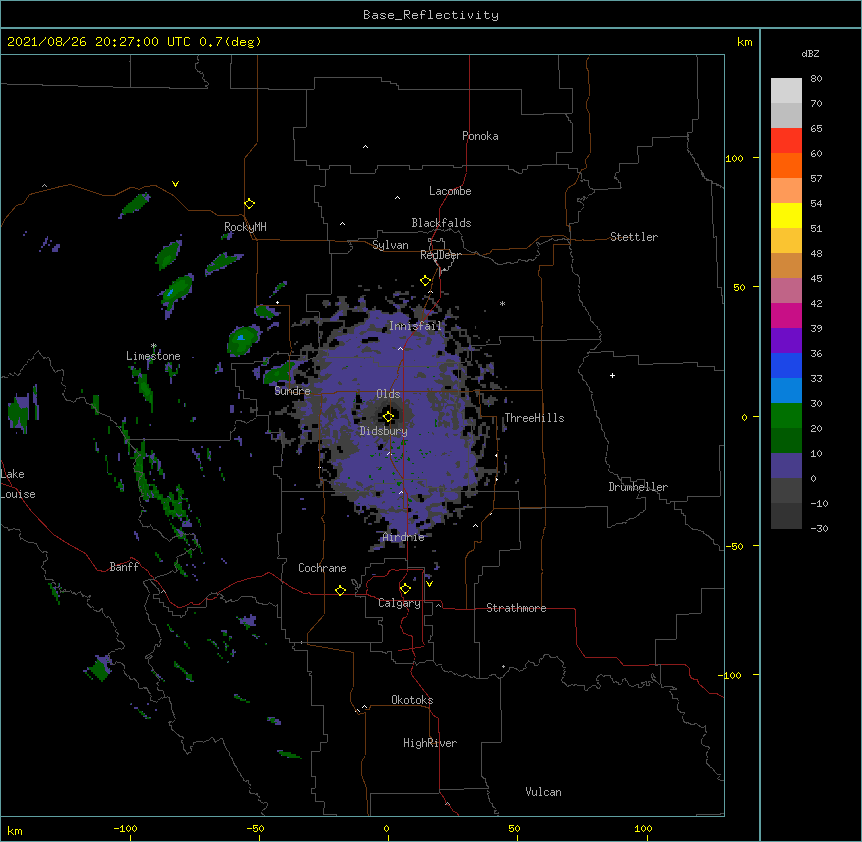
Task: Click the Calgary city label
Action: tap(399, 603)
